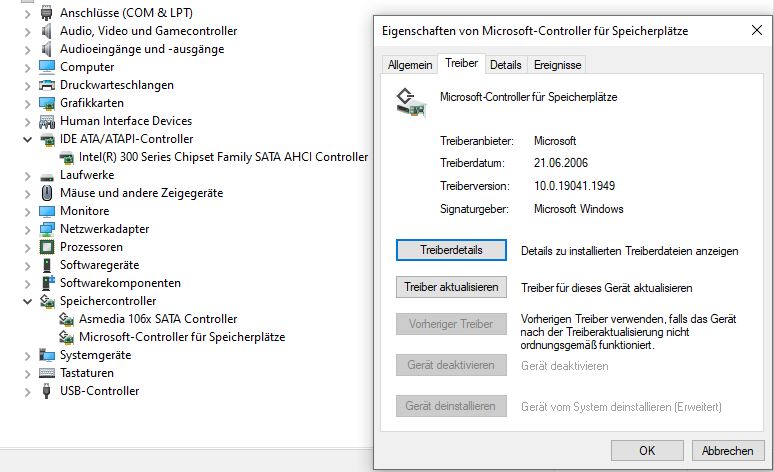Image resolution: width=774 pixels, height=472 pixels.
Task: Click the Anschlüsse (COM & LPT) port icon
Action: [x=46, y=13]
